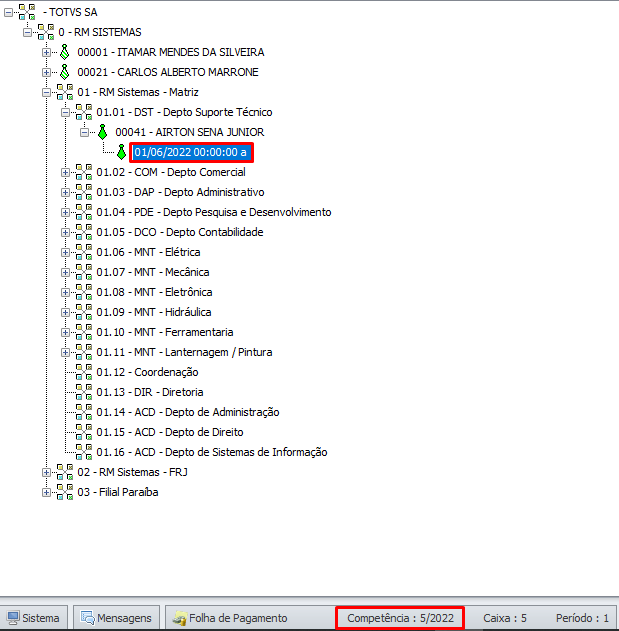
Task: Click the org icon of 02 - RM Sistemas - FRJ
Action: tap(65, 472)
